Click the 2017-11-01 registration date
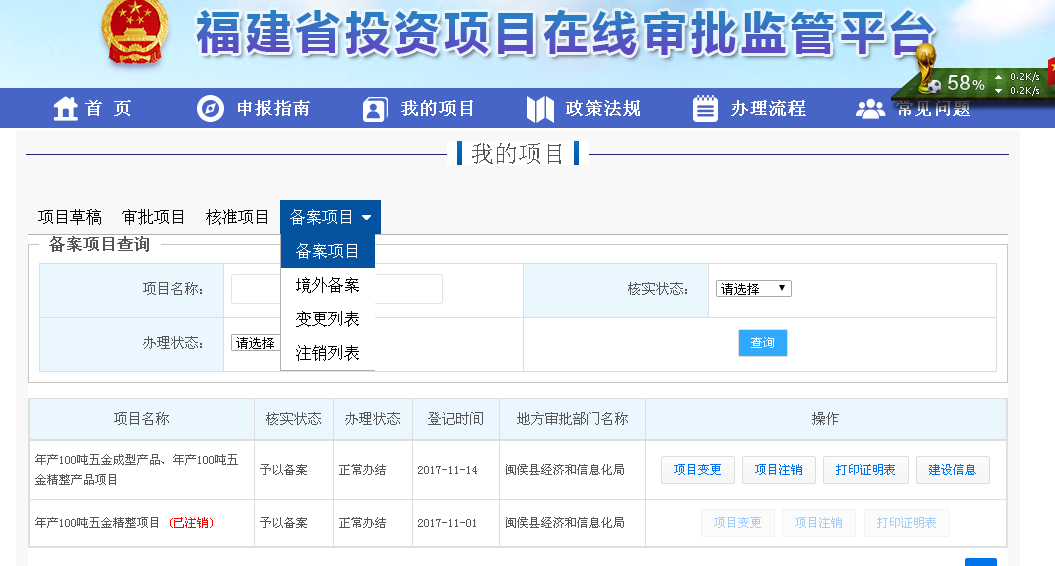The width and height of the screenshot is (1055, 566). click(x=447, y=523)
